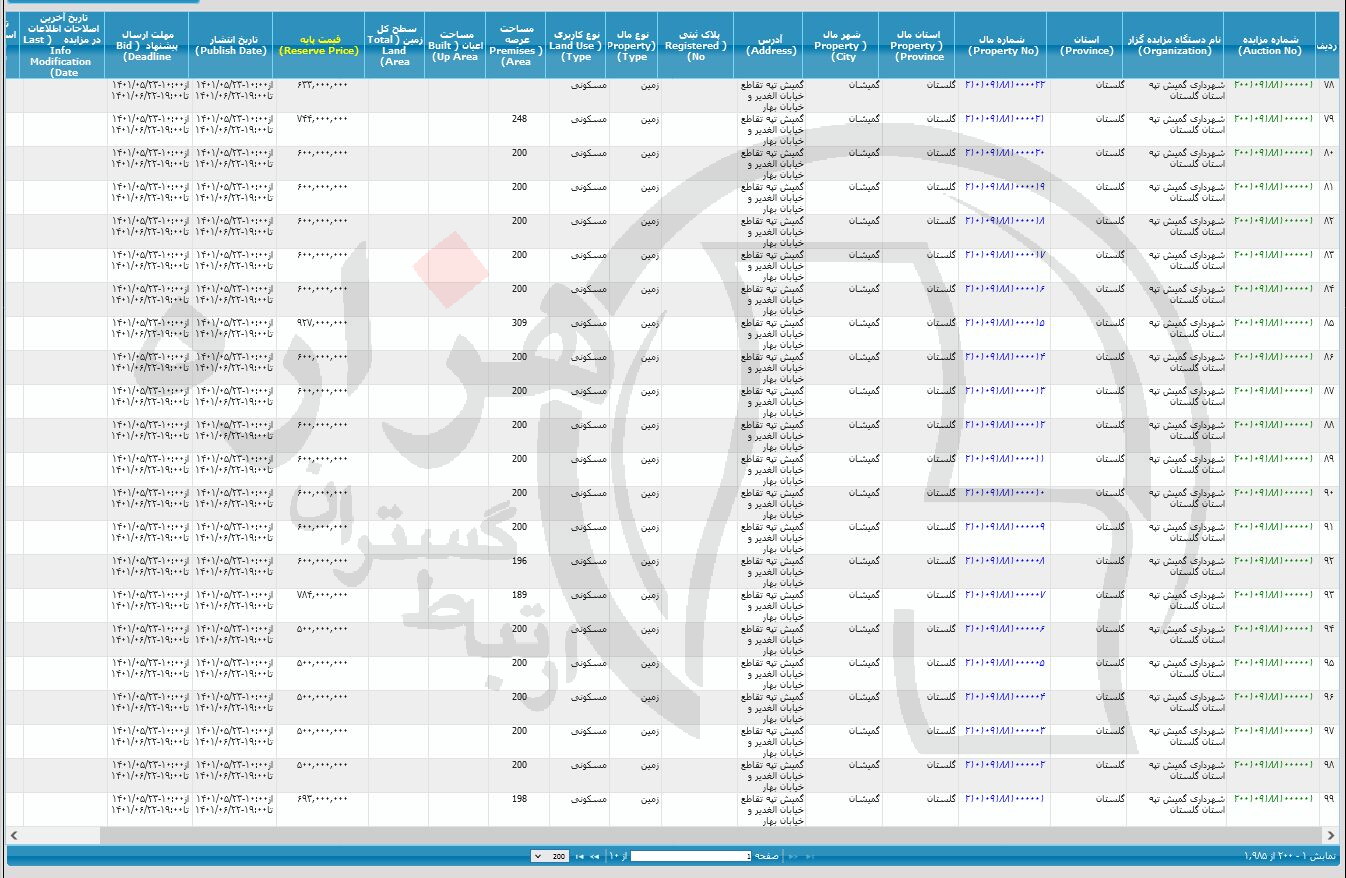Image resolution: width=1346 pixels, height=878 pixels.
Task: Sort by the Property City column header
Action: 841,45
